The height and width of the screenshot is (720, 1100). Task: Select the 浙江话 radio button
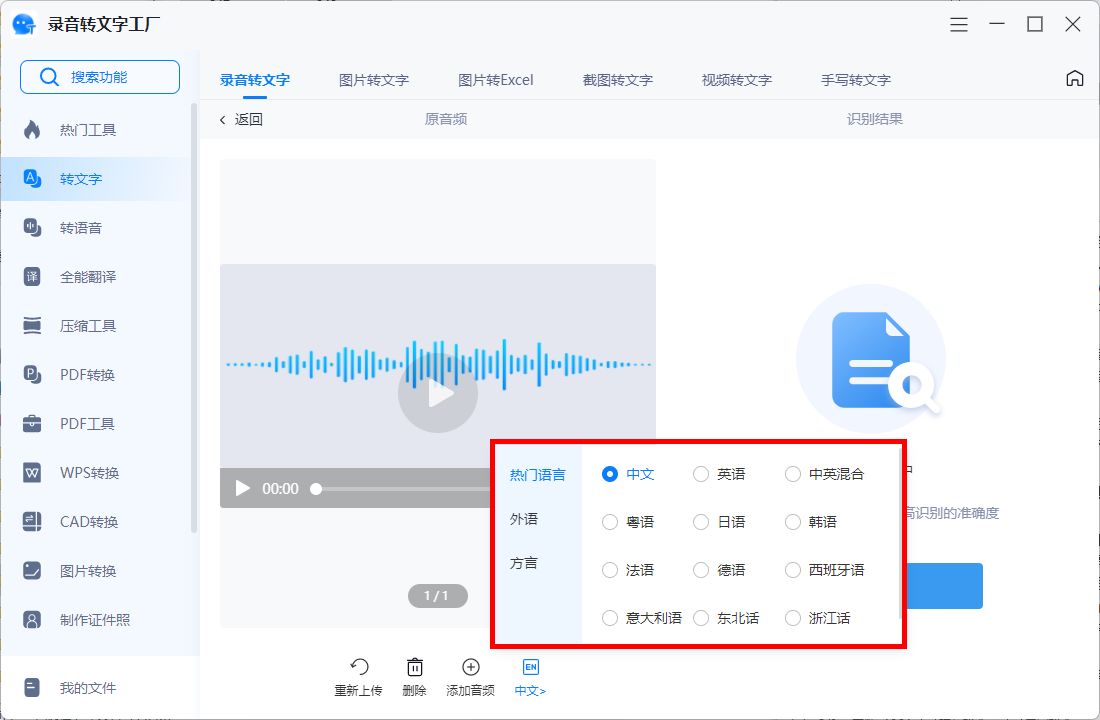(792, 618)
